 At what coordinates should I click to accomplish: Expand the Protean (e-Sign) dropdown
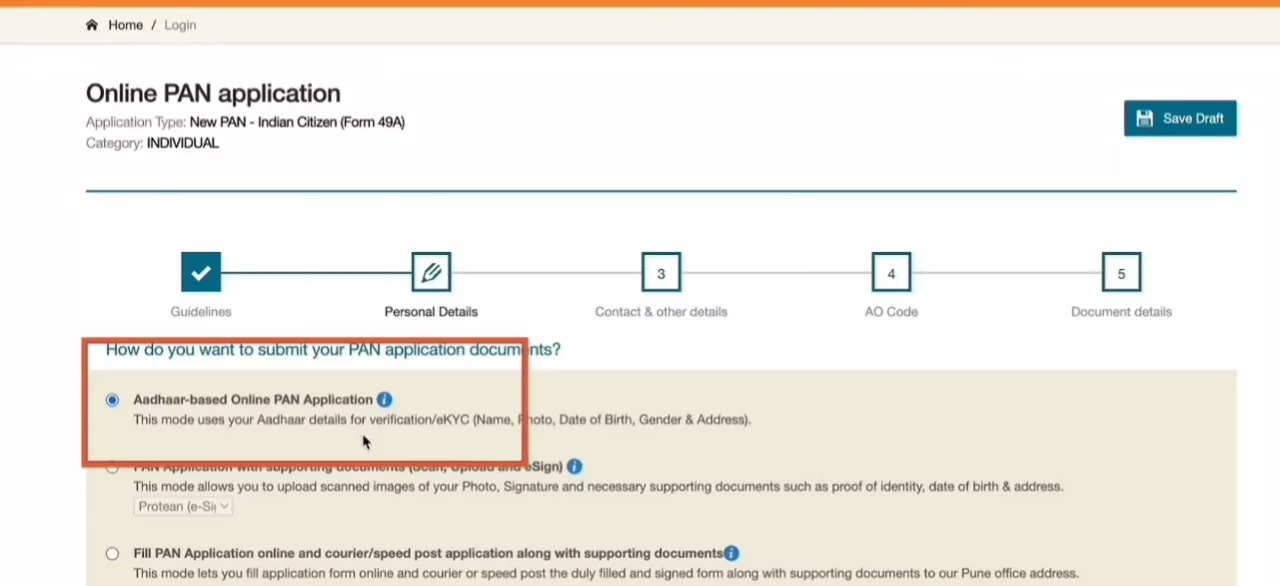pyautogui.click(x=183, y=507)
